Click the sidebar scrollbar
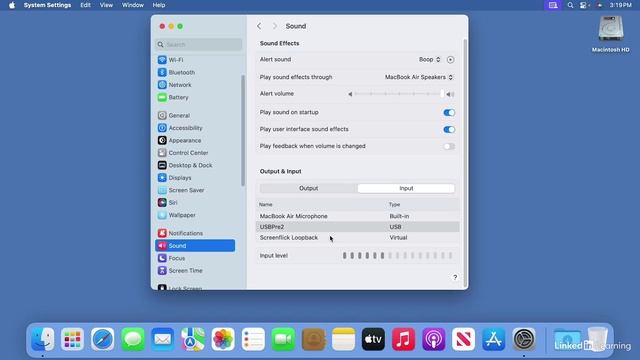640x360 pixels. 243,131
